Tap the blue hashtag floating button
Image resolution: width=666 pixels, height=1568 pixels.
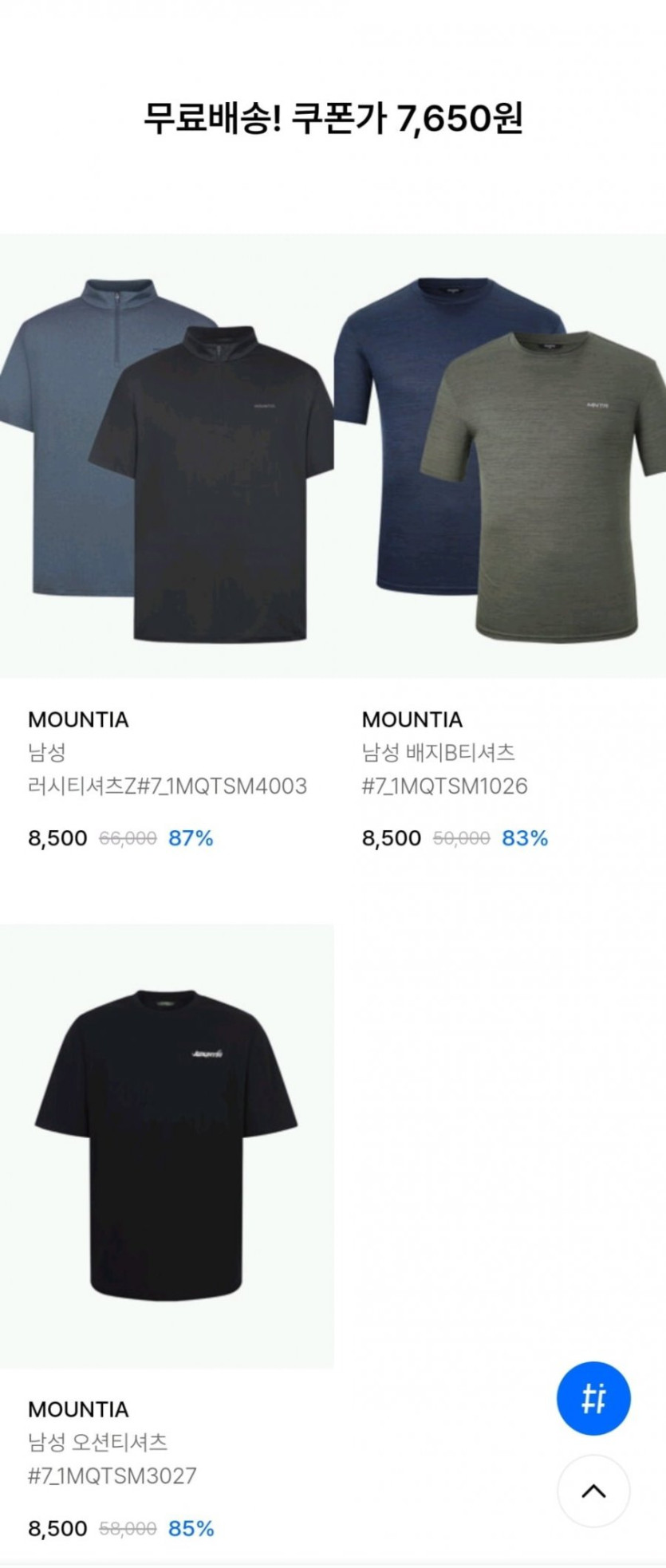coord(593,1398)
